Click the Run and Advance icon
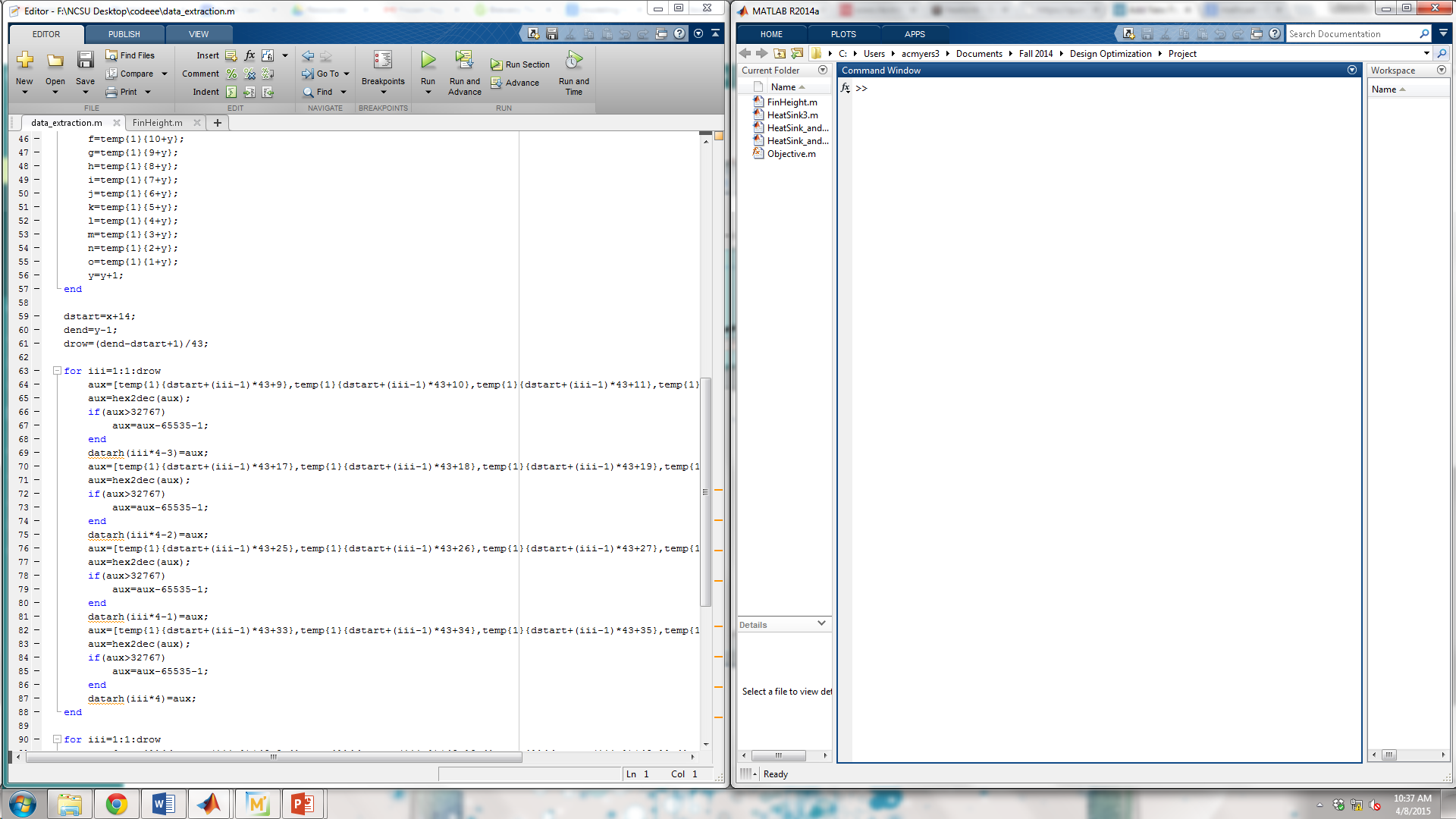 (x=464, y=60)
